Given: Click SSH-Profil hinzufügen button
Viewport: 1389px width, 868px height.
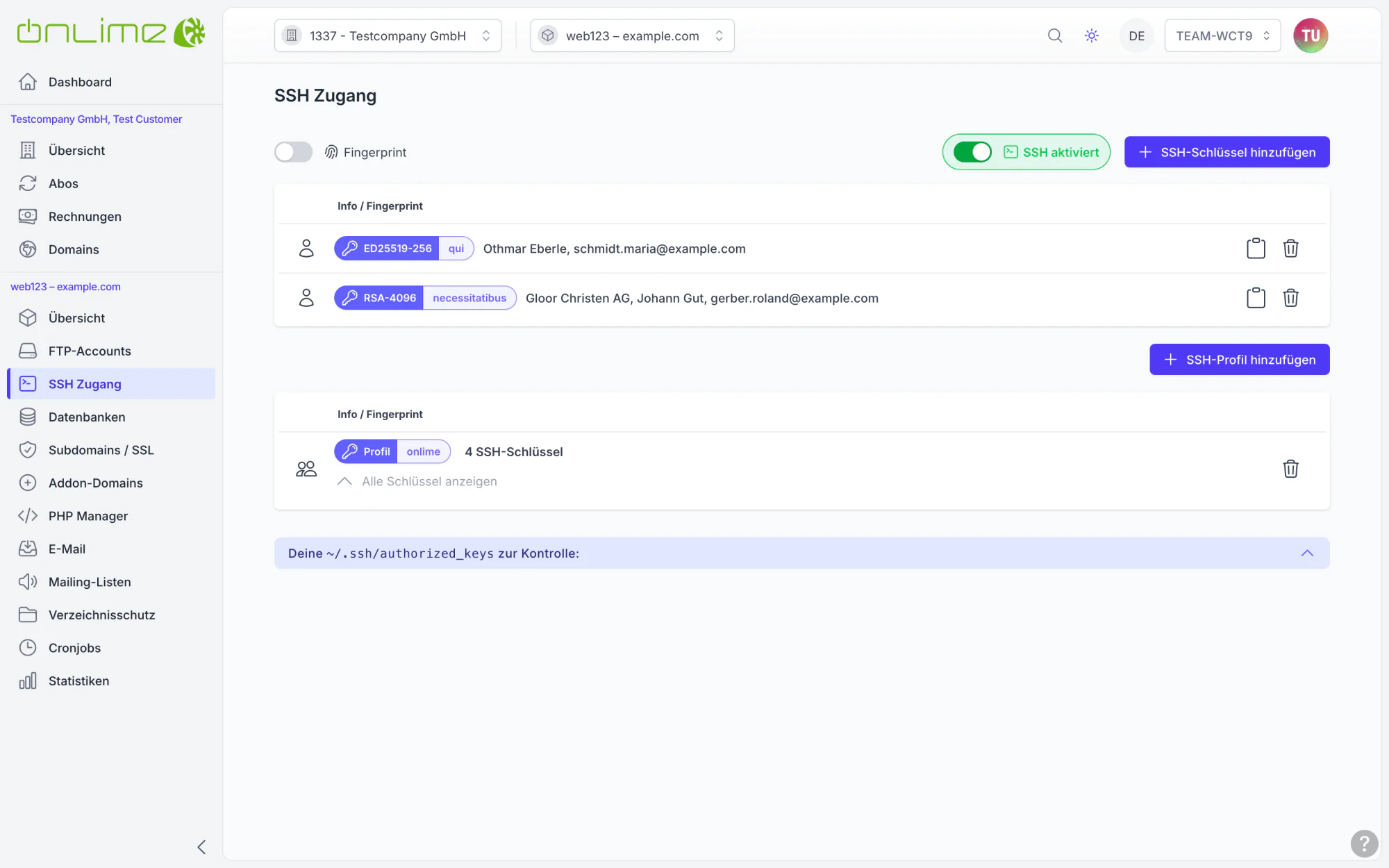Looking at the screenshot, I should 1239,360.
